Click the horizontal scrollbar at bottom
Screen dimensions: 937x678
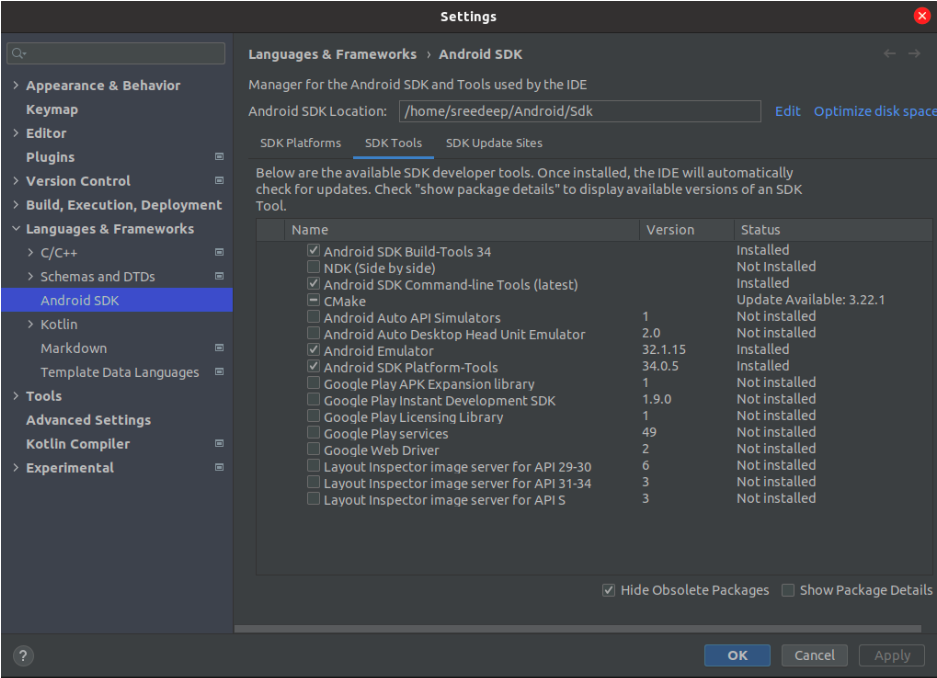click(577, 628)
